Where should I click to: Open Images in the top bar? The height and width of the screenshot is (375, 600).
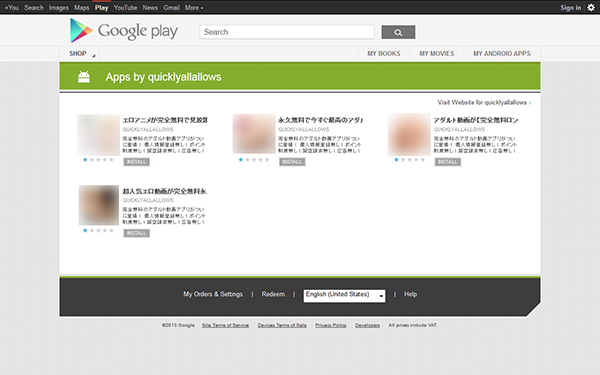click(x=59, y=8)
